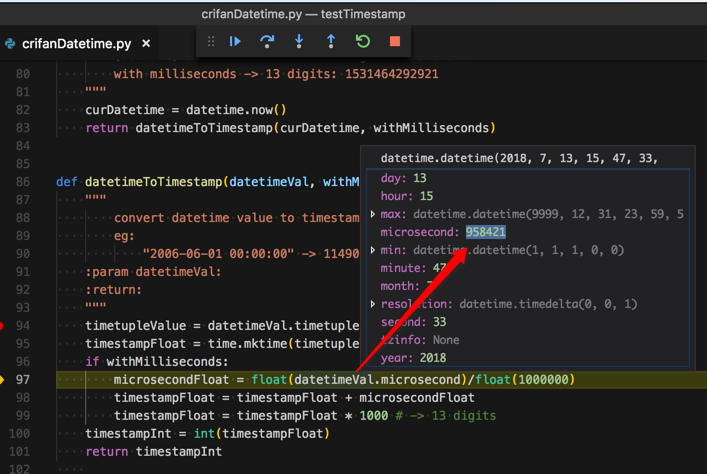707x474 pixels.
Task: Click the 1531464292921 value on line 80
Action: 392,74
